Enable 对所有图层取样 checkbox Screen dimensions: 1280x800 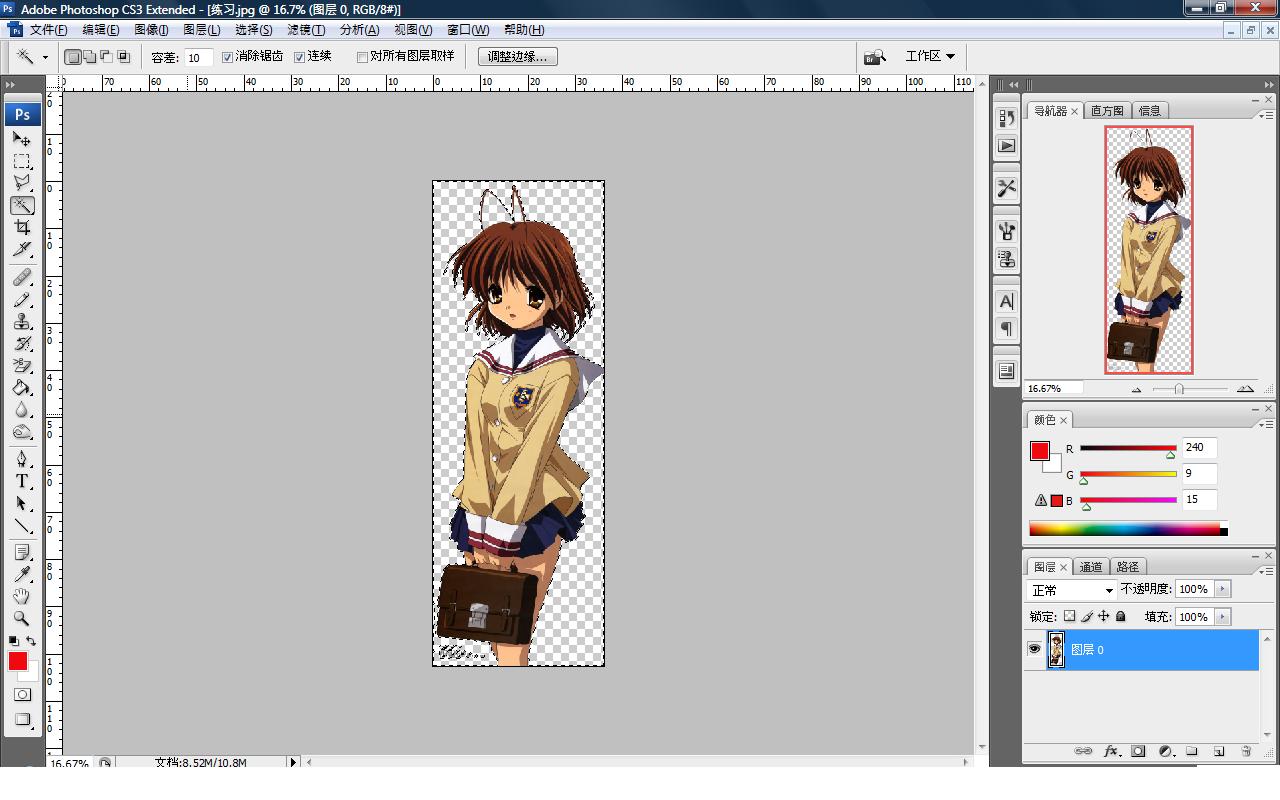(x=362, y=57)
